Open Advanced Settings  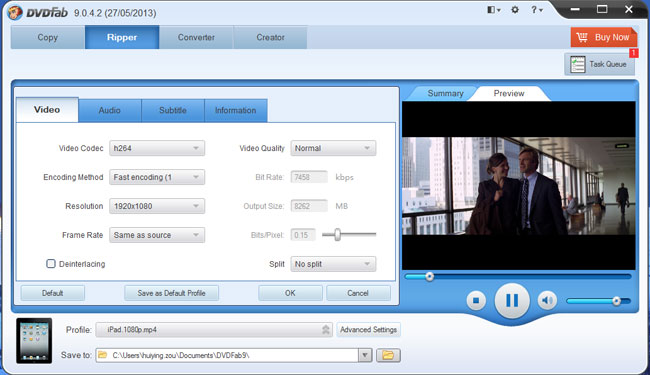point(369,330)
